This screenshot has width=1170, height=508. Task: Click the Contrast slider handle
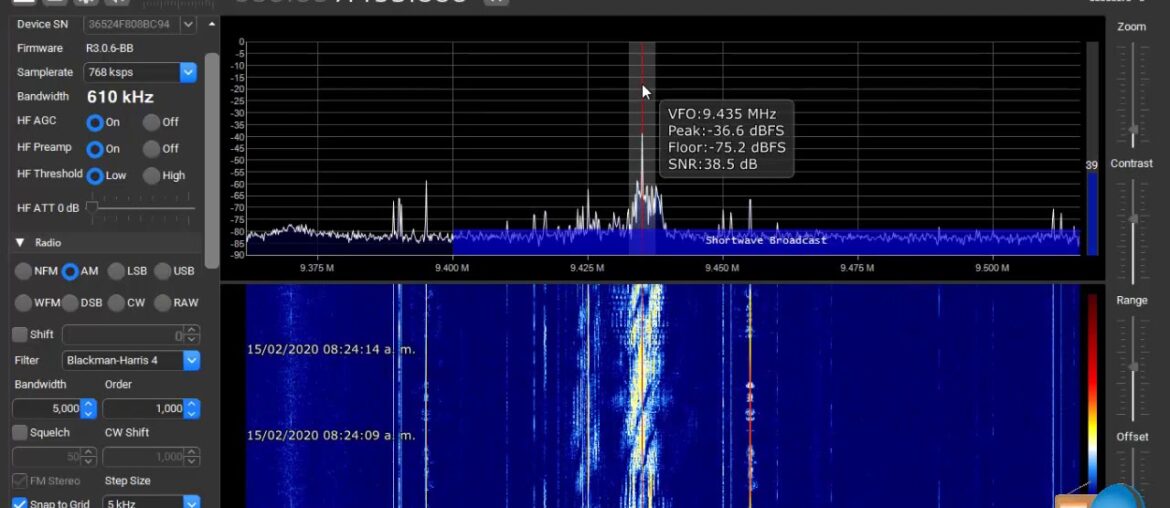coord(1133,219)
